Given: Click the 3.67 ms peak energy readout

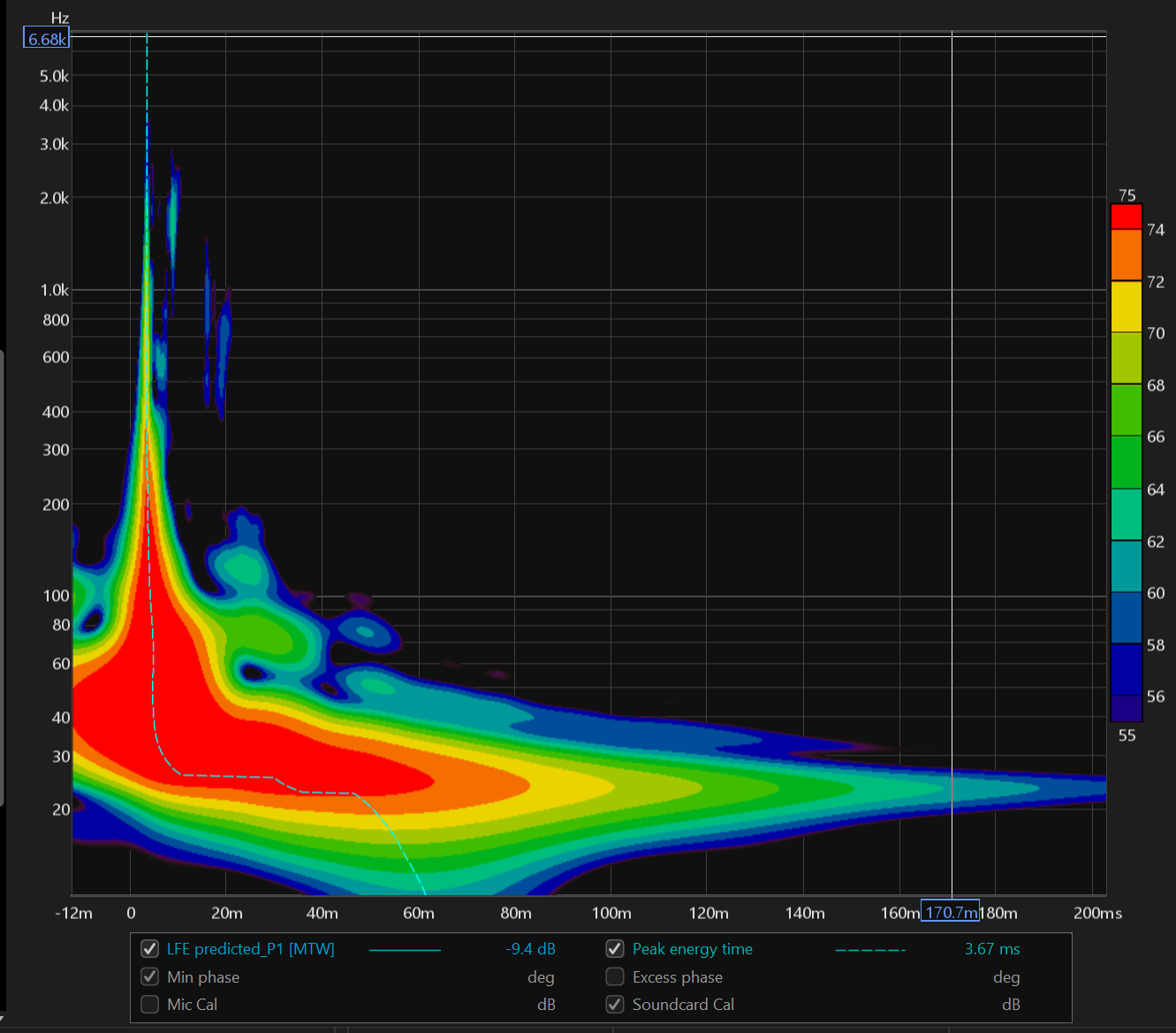Looking at the screenshot, I should point(991,949).
